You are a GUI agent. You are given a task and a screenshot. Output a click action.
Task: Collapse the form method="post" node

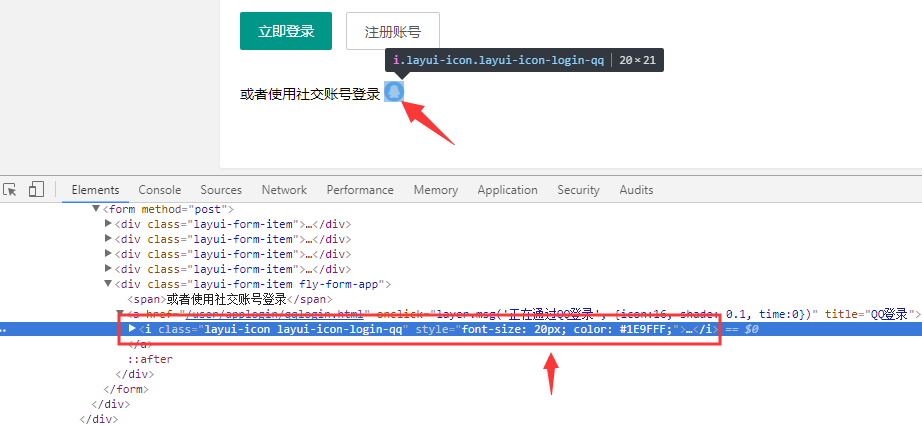(x=97, y=209)
